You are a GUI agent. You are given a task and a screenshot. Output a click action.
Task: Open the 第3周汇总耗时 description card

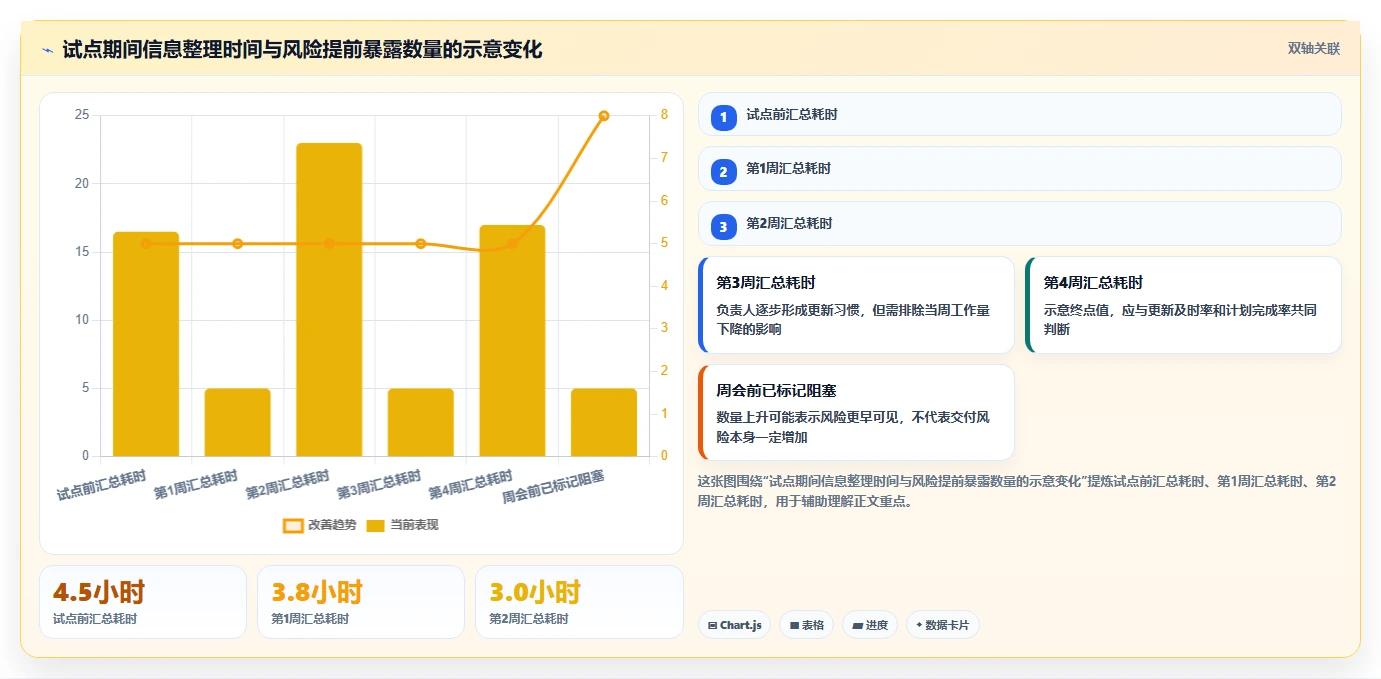click(x=856, y=305)
